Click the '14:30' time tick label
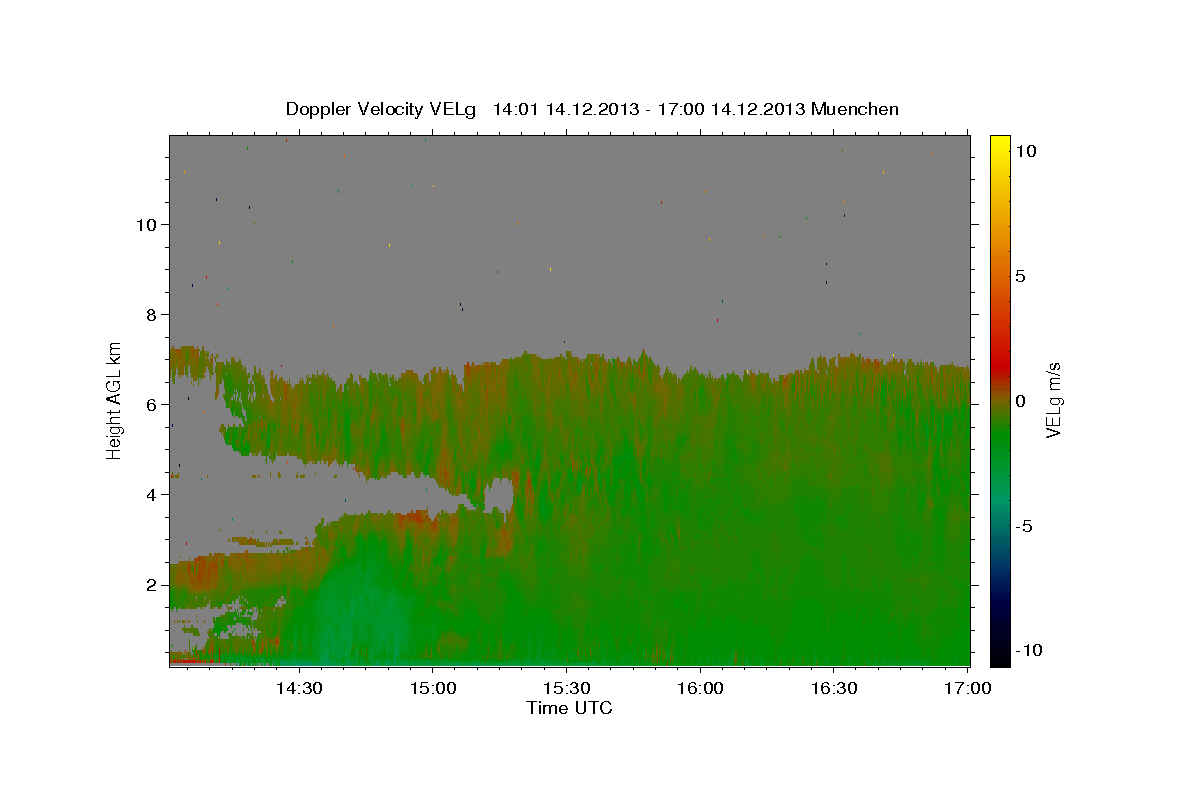The width and height of the screenshot is (1200, 800). pos(298,688)
